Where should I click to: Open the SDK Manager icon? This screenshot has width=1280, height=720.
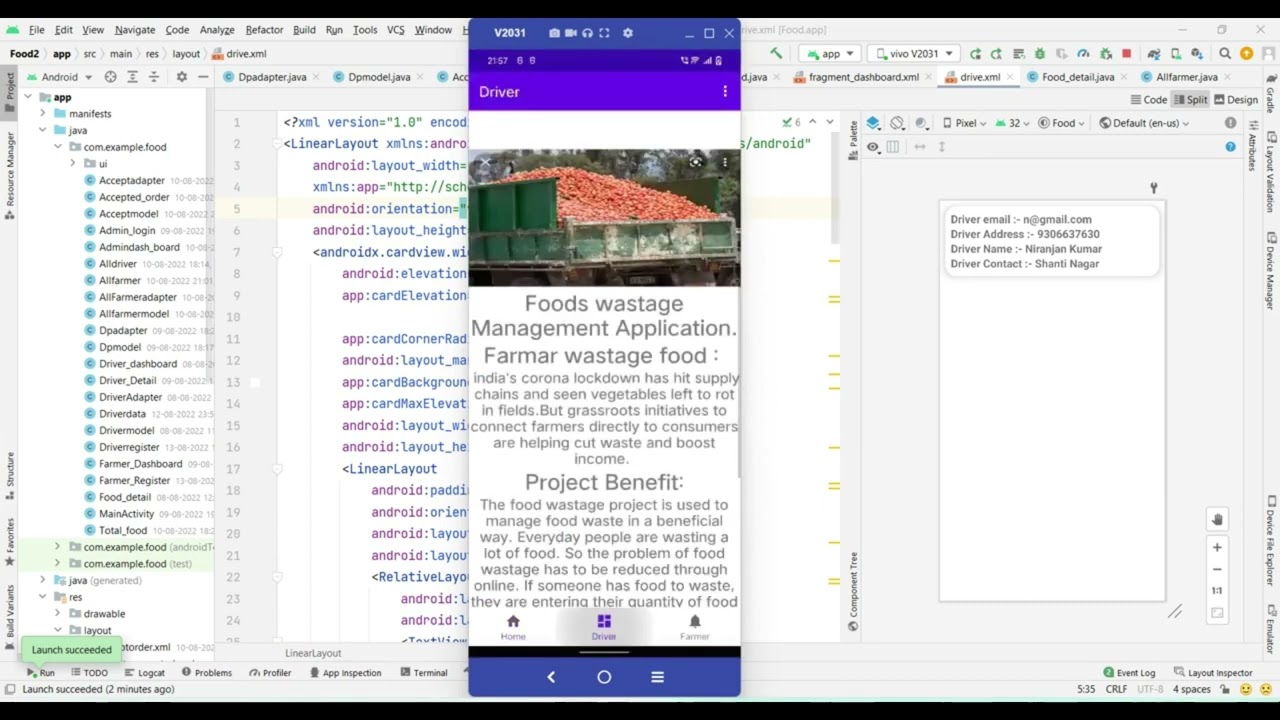coord(1197,54)
